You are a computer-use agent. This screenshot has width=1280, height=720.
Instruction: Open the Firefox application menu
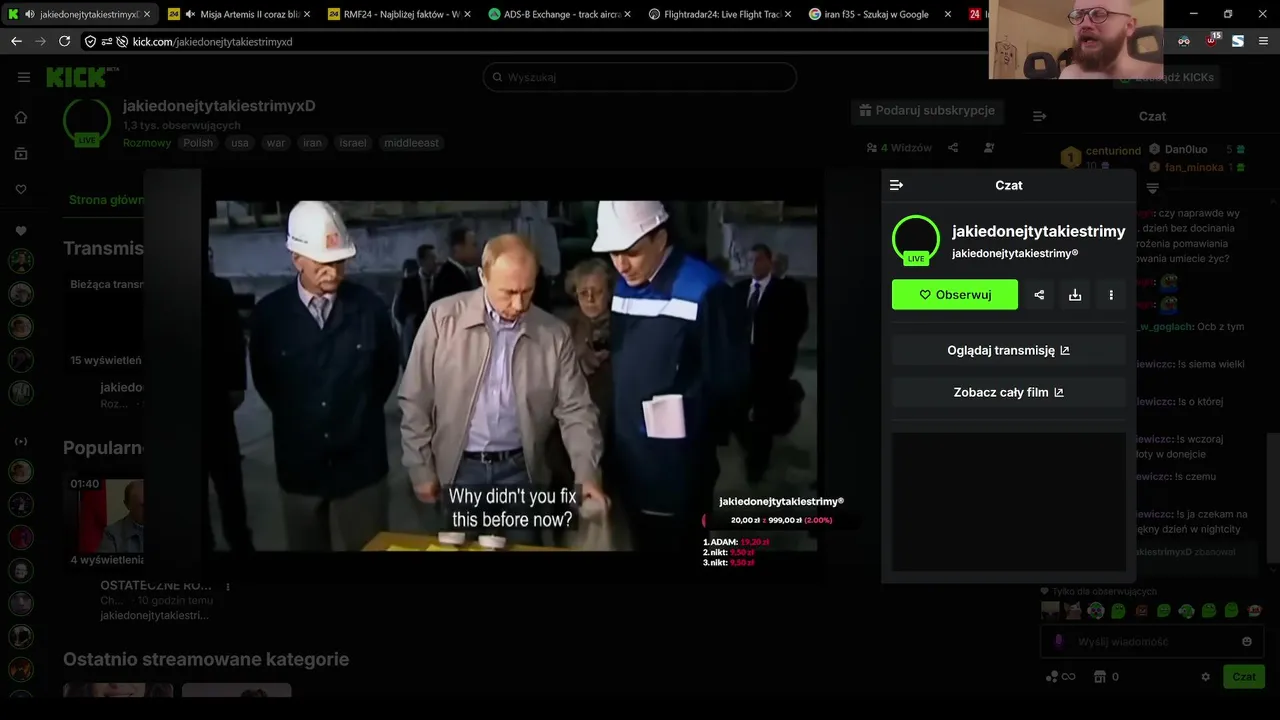click(1264, 41)
